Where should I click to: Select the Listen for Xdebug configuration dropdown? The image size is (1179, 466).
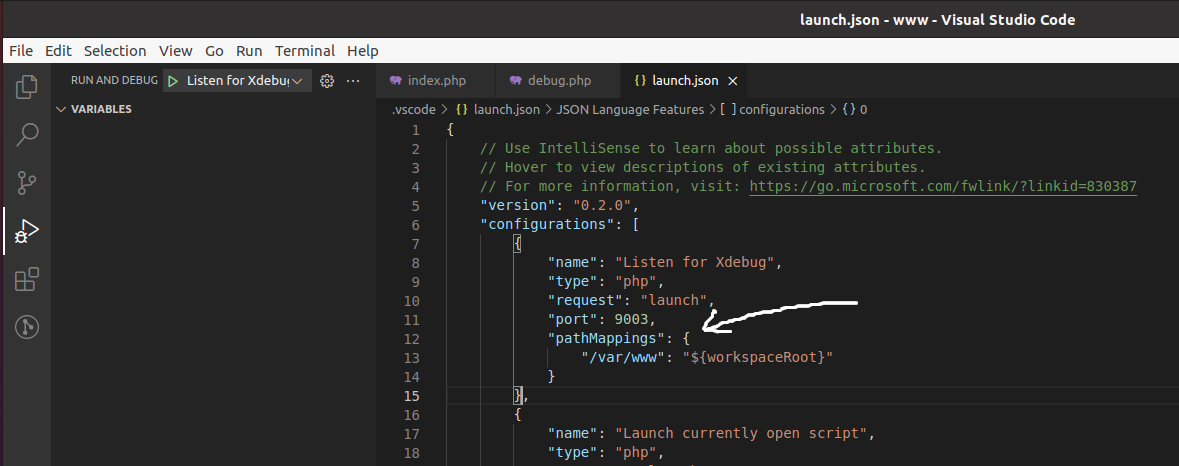pos(237,80)
